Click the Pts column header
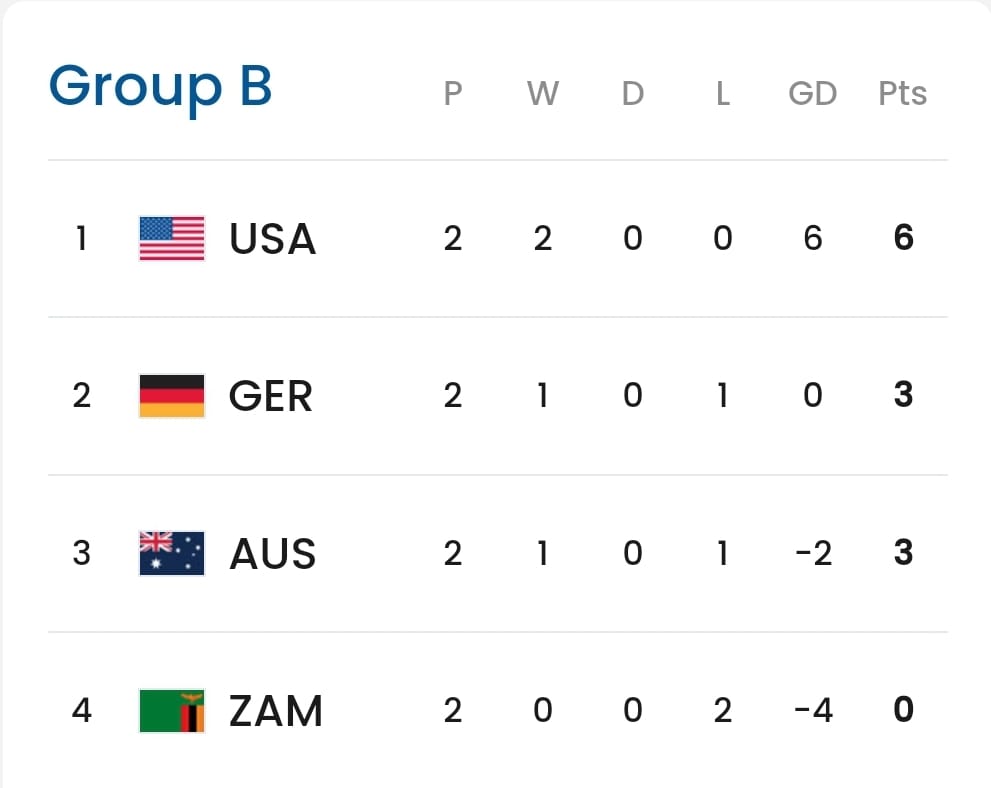This screenshot has height=788, width=991. [x=902, y=94]
